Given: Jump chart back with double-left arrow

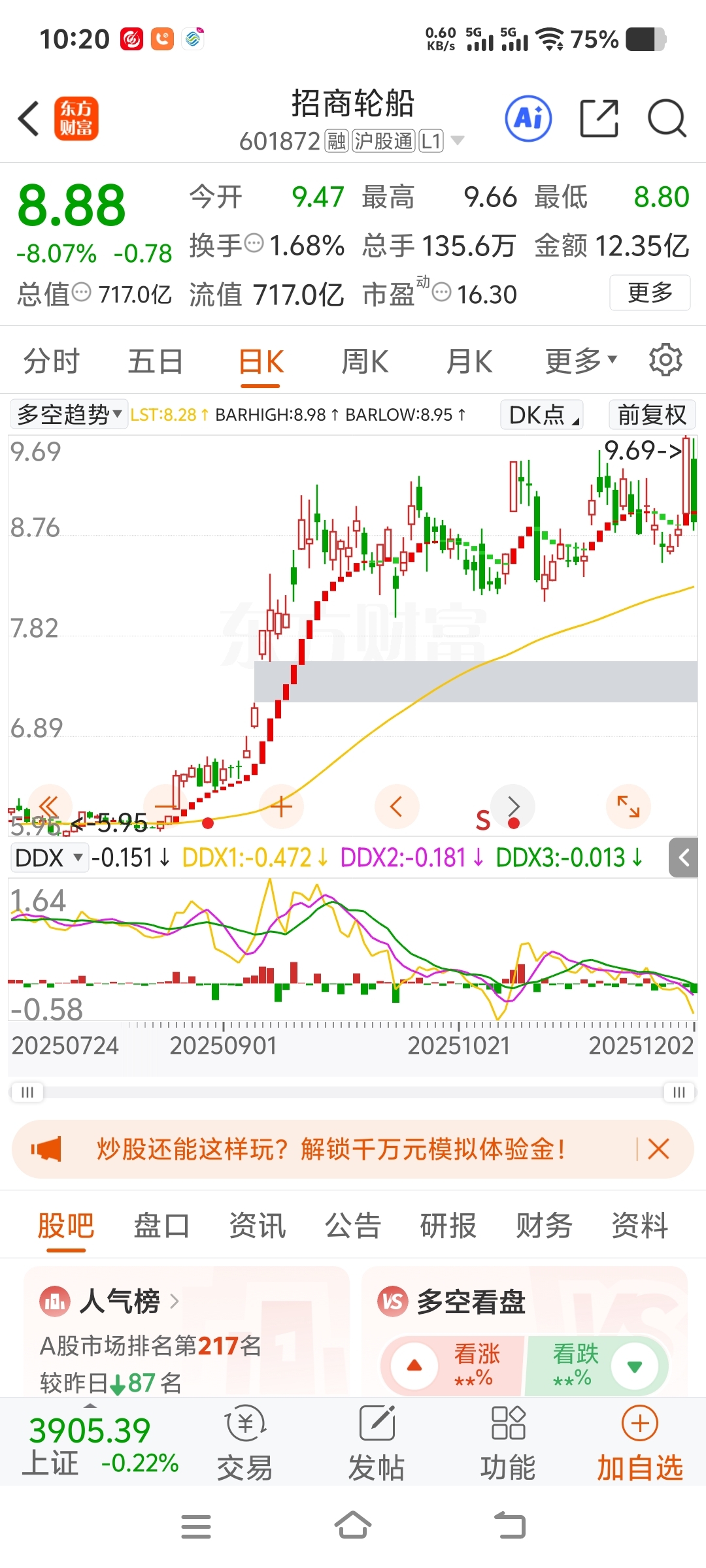Looking at the screenshot, I should (x=49, y=806).
